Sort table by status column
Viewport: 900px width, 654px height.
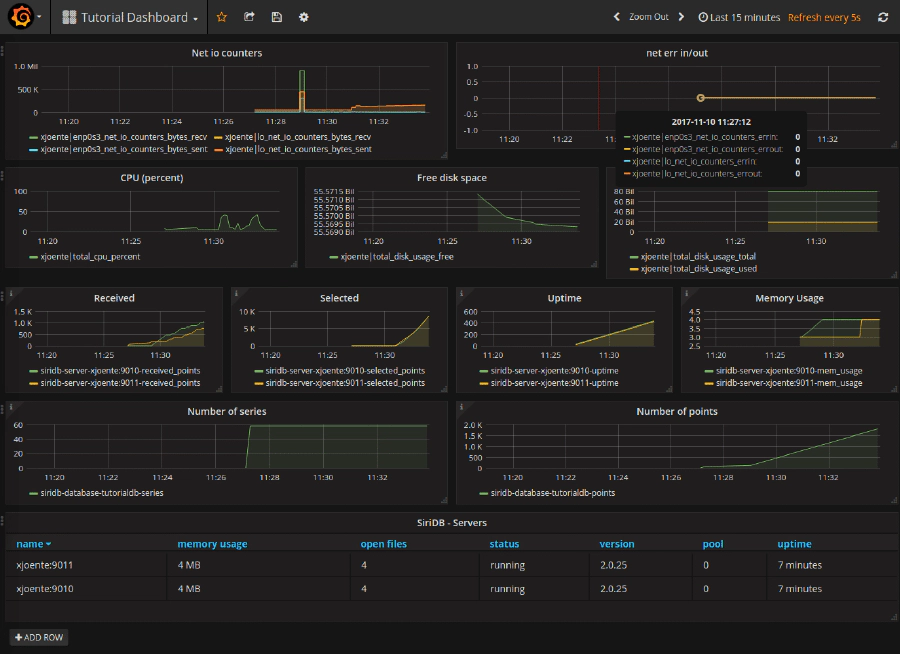click(x=504, y=544)
